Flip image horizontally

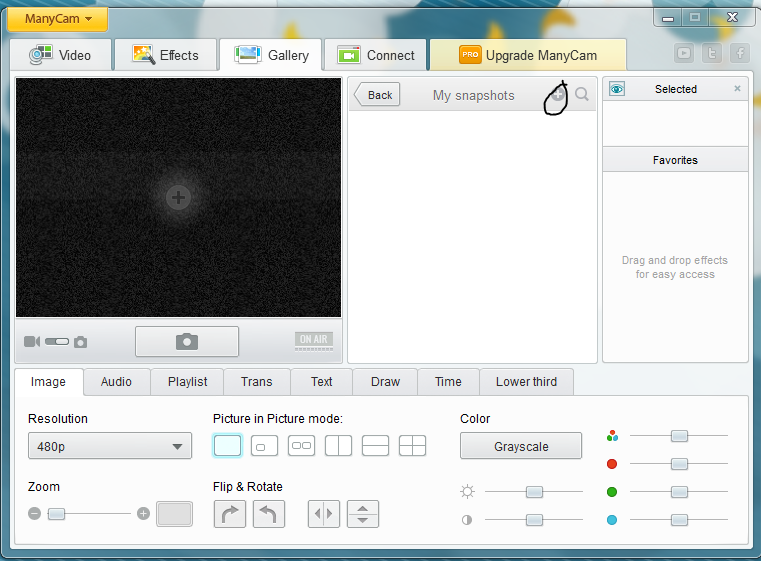324,514
